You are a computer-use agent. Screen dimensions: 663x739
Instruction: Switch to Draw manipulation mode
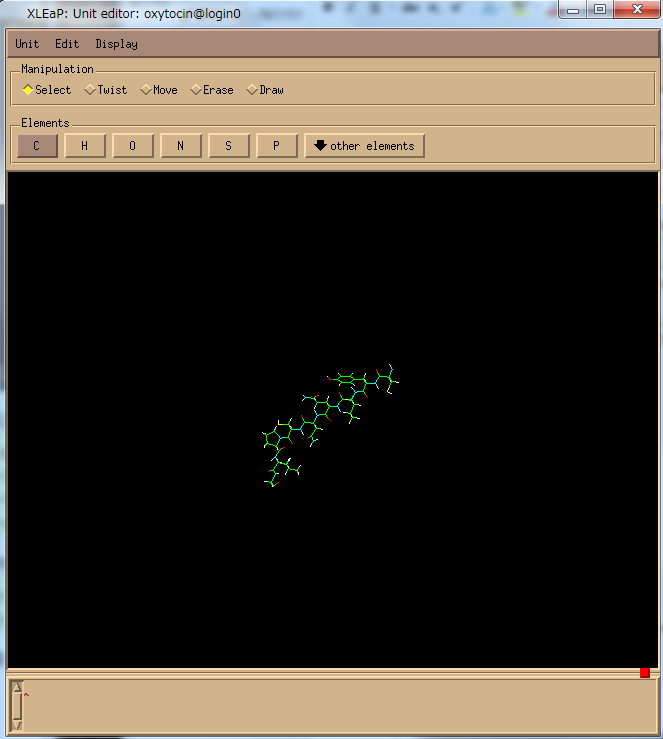tap(265, 90)
